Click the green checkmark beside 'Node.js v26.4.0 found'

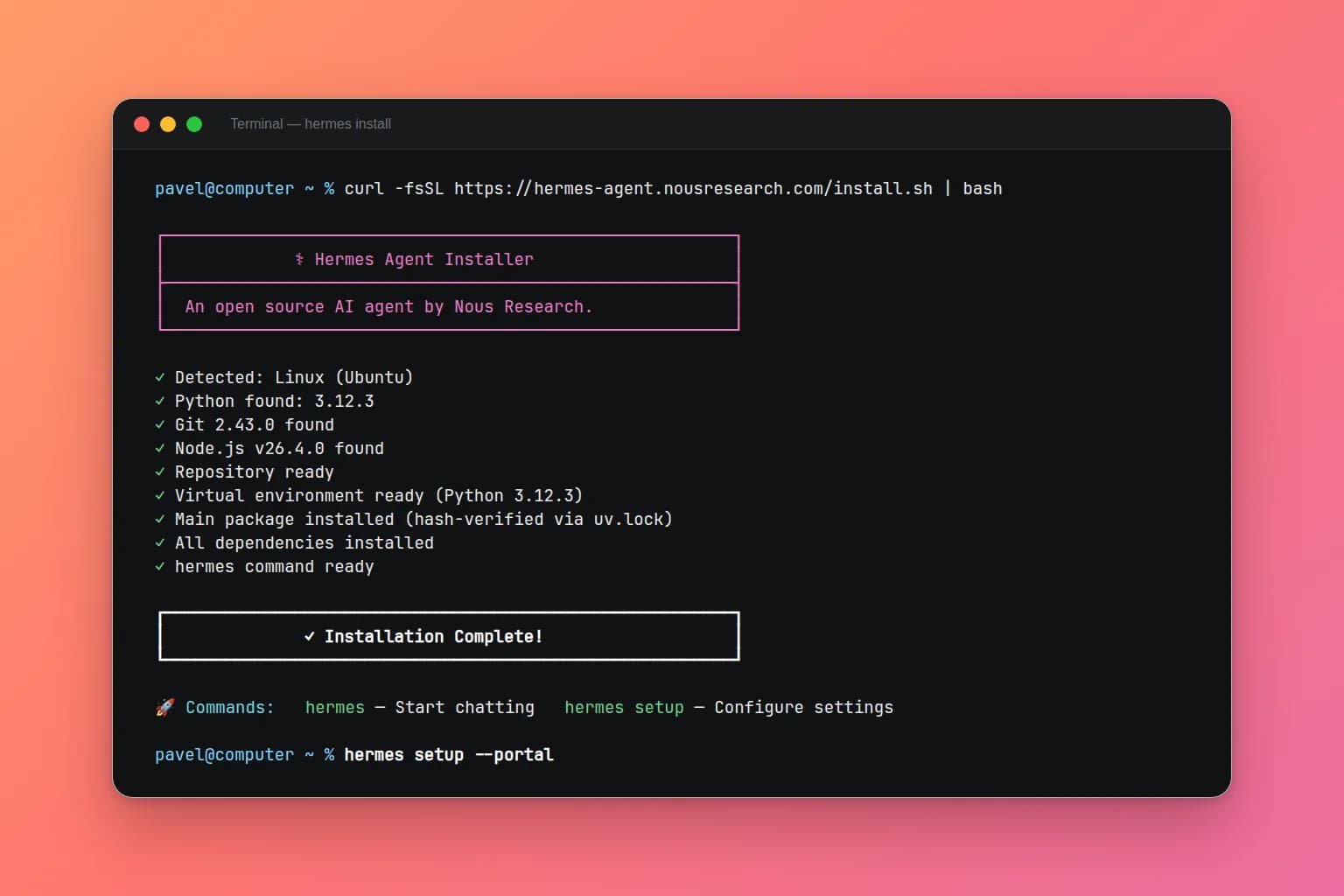click(x=160, y=449)
